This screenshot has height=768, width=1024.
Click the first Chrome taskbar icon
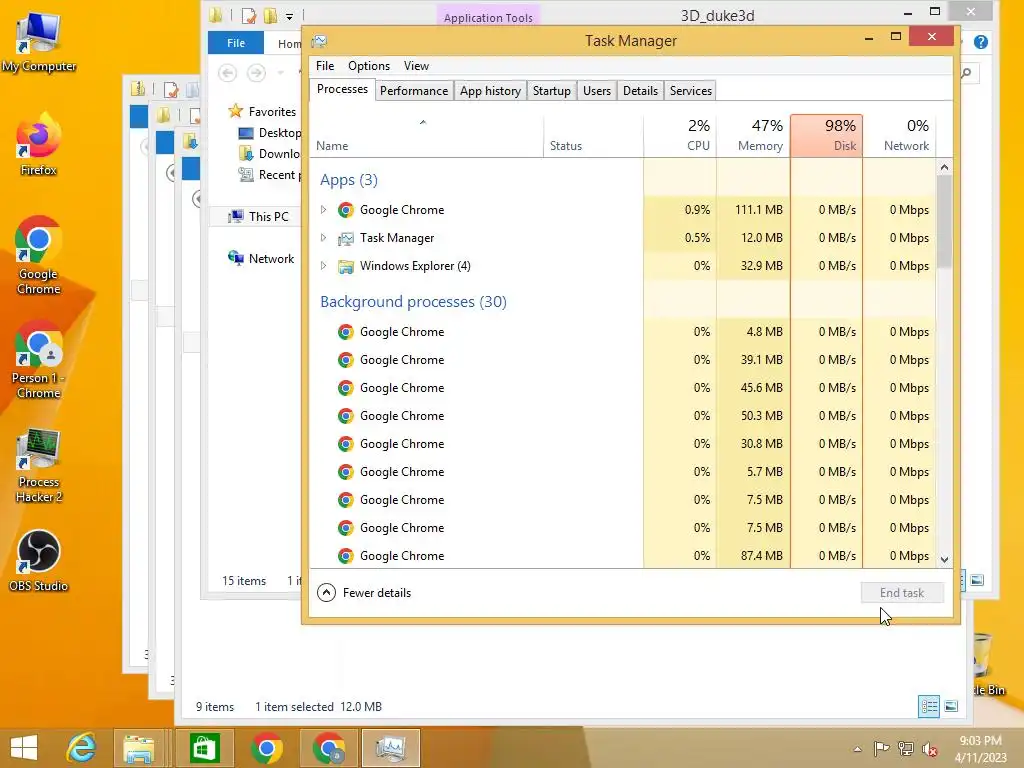point(266,748)
